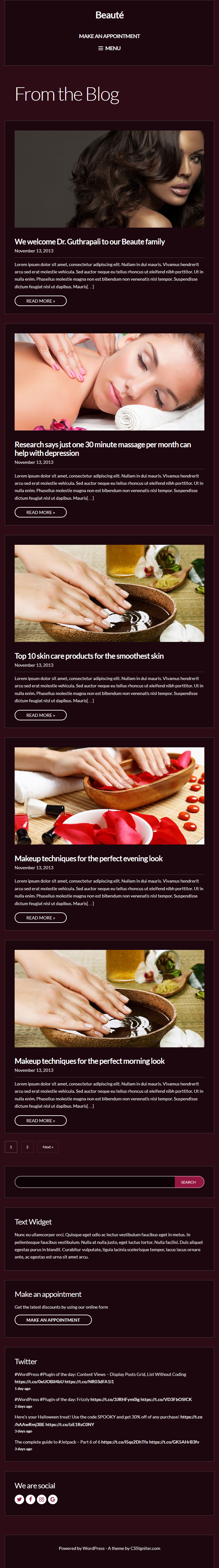Click the skin care products post image
The image size is (219, 1568).
109,593
